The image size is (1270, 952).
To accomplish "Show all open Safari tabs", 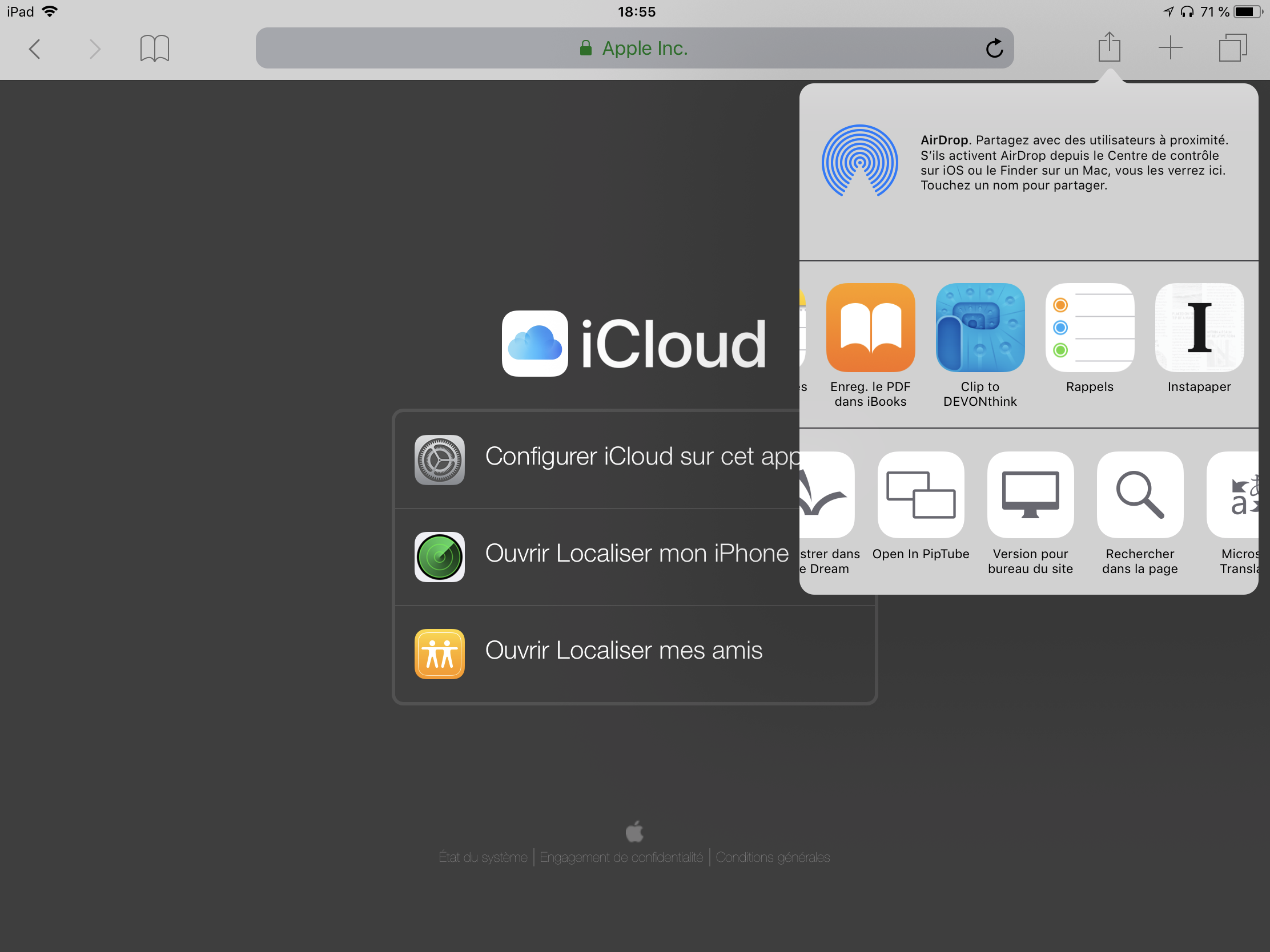I will tap(1232, 48).
